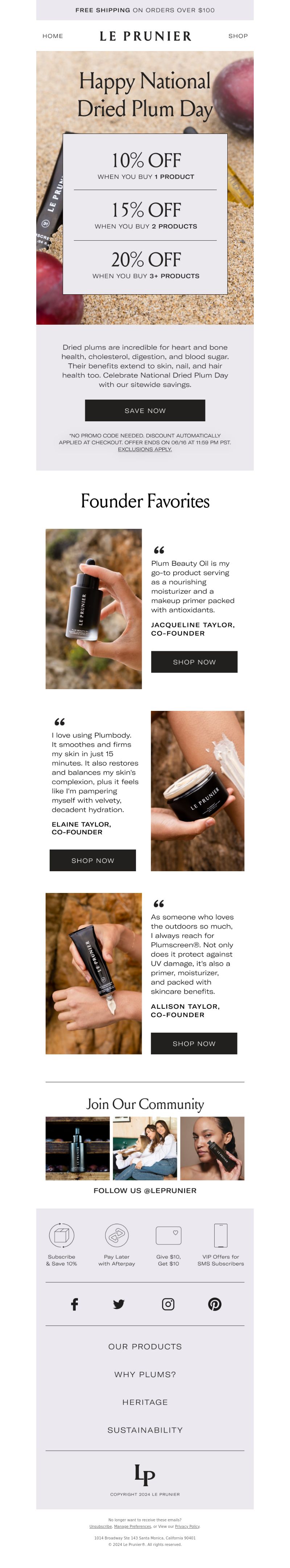
Task: Click the SAVE NOW button
Action: pos(145,410)
